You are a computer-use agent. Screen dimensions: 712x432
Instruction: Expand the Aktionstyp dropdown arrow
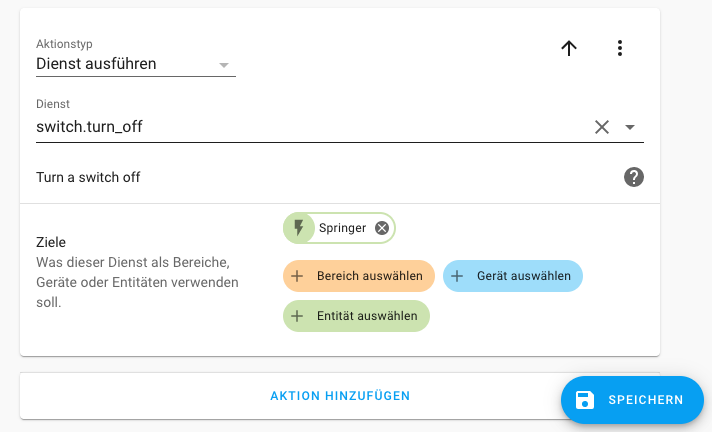(x=224, y=65)
